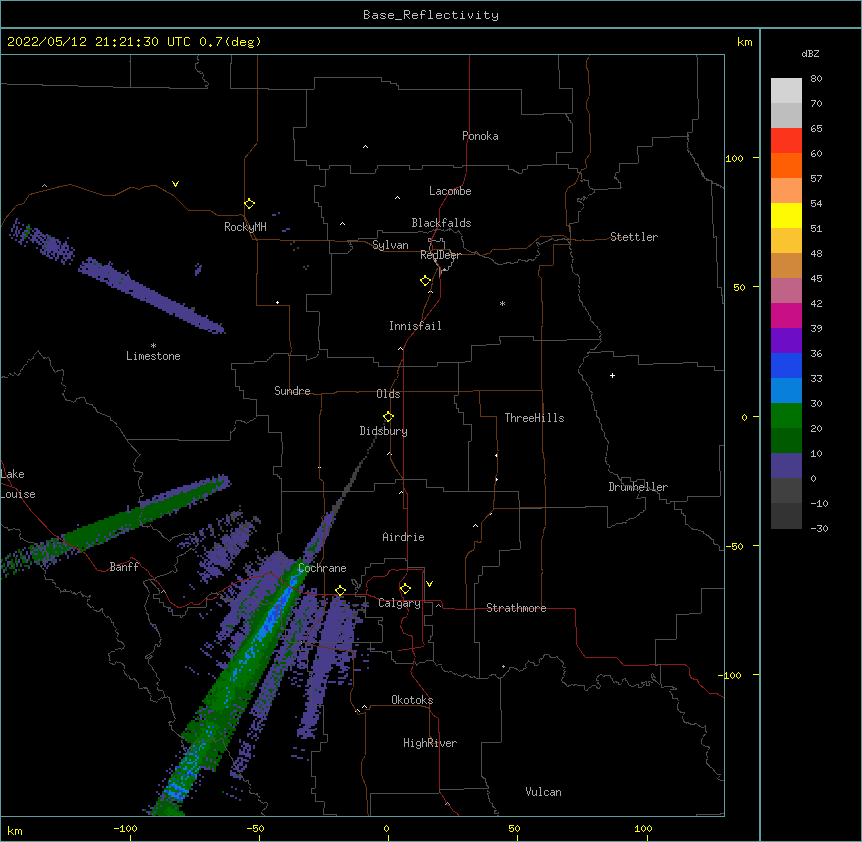Click the Olds town label
Viewport: 862px width, 842px height.
tap(388, 394)
